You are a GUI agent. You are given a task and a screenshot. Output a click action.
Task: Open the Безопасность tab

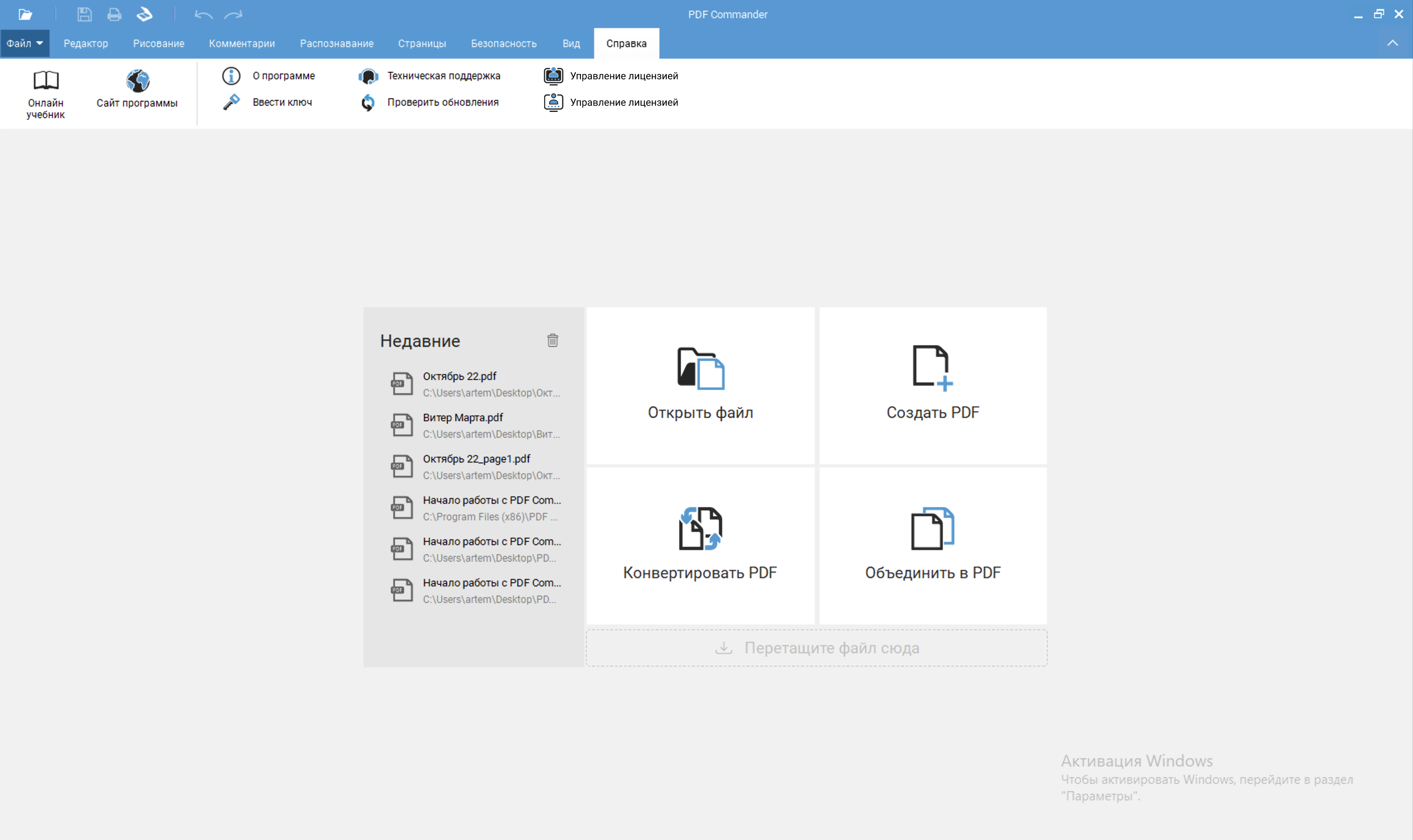(x=503, y=44)
